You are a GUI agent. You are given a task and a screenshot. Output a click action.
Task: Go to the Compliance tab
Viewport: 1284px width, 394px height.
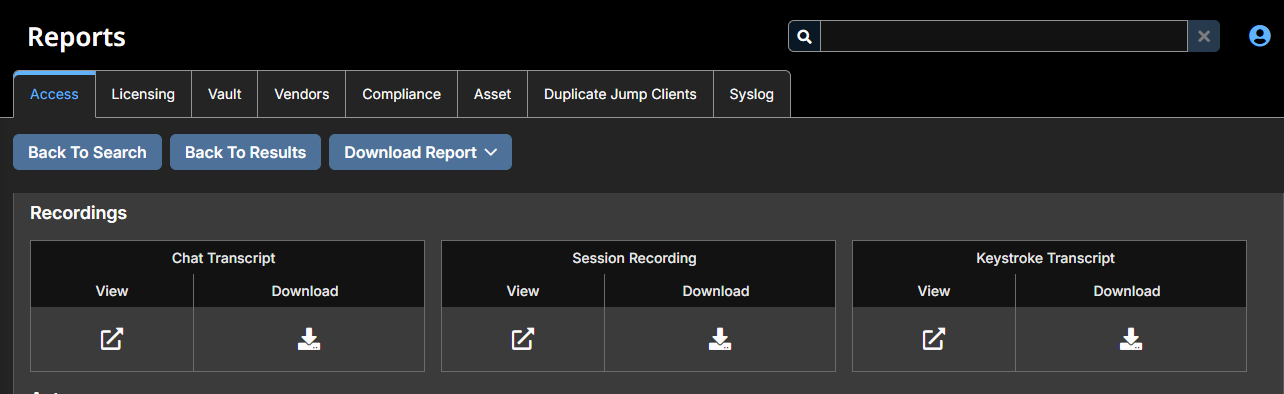click(401, 94)
